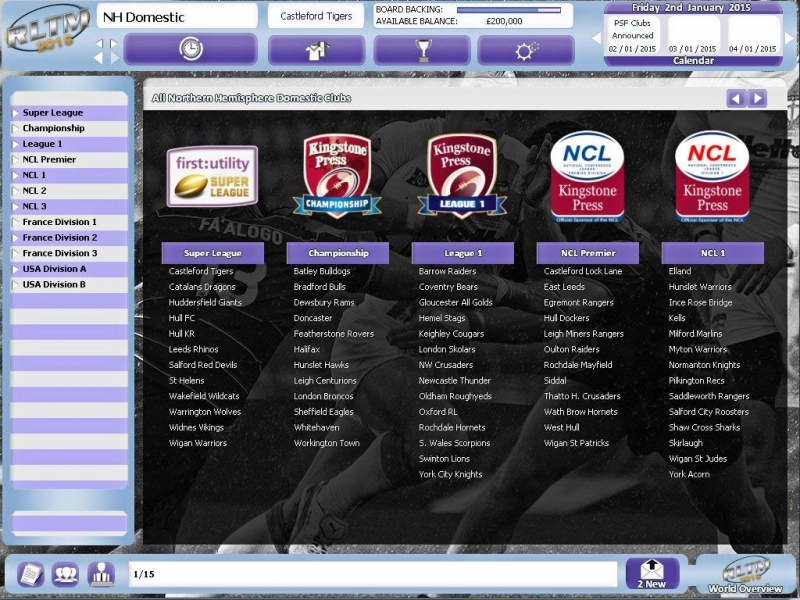This screenshot has width=800, height=600.
Task: Go to next page of clubs panel
Action: (758, 98)
